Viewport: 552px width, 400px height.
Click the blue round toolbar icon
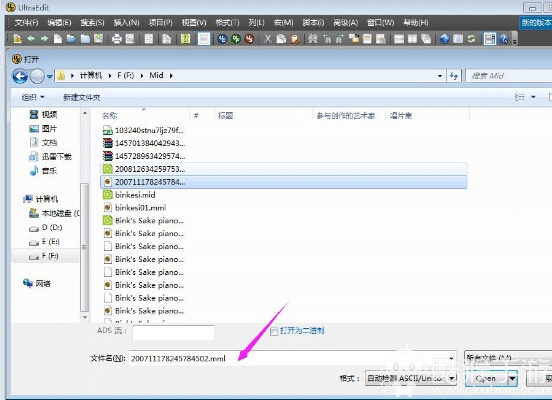point(222,38)
